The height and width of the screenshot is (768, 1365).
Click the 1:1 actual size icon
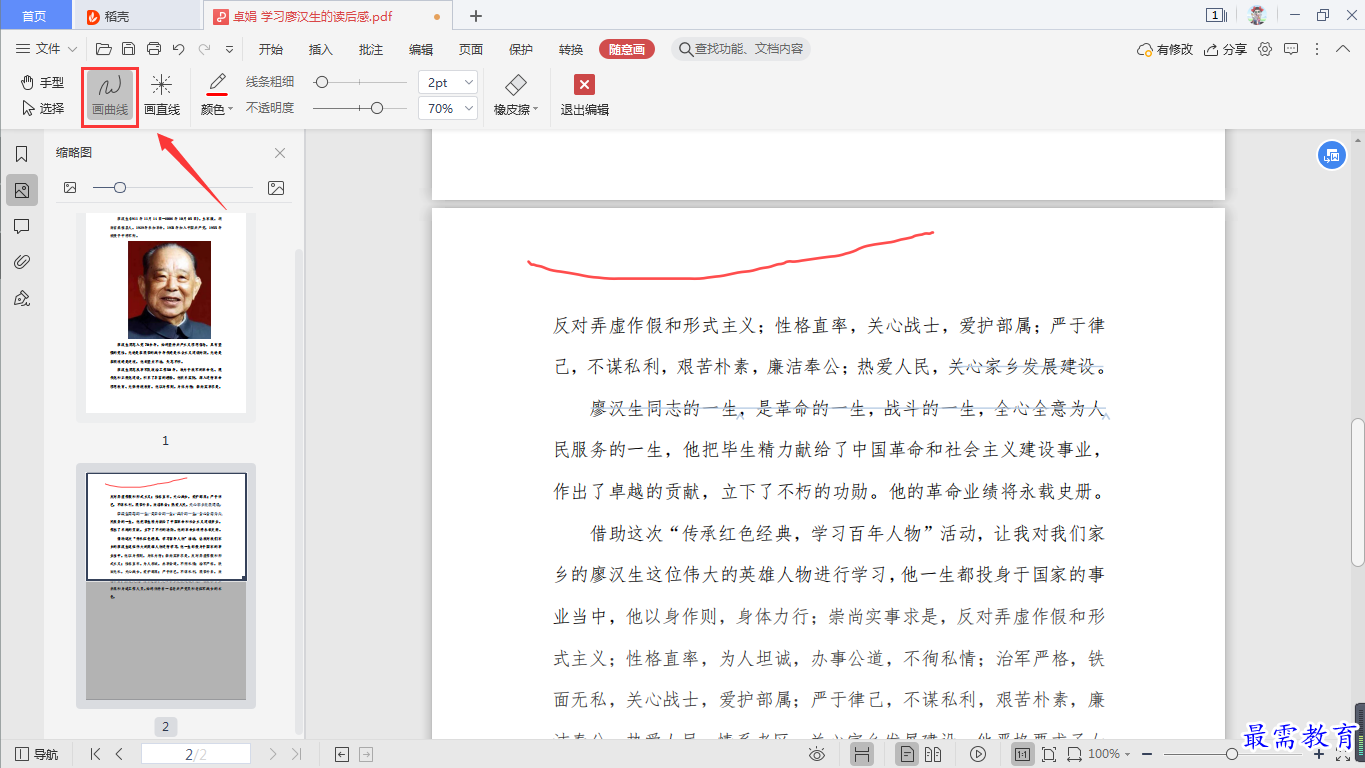click(1023, 754)
